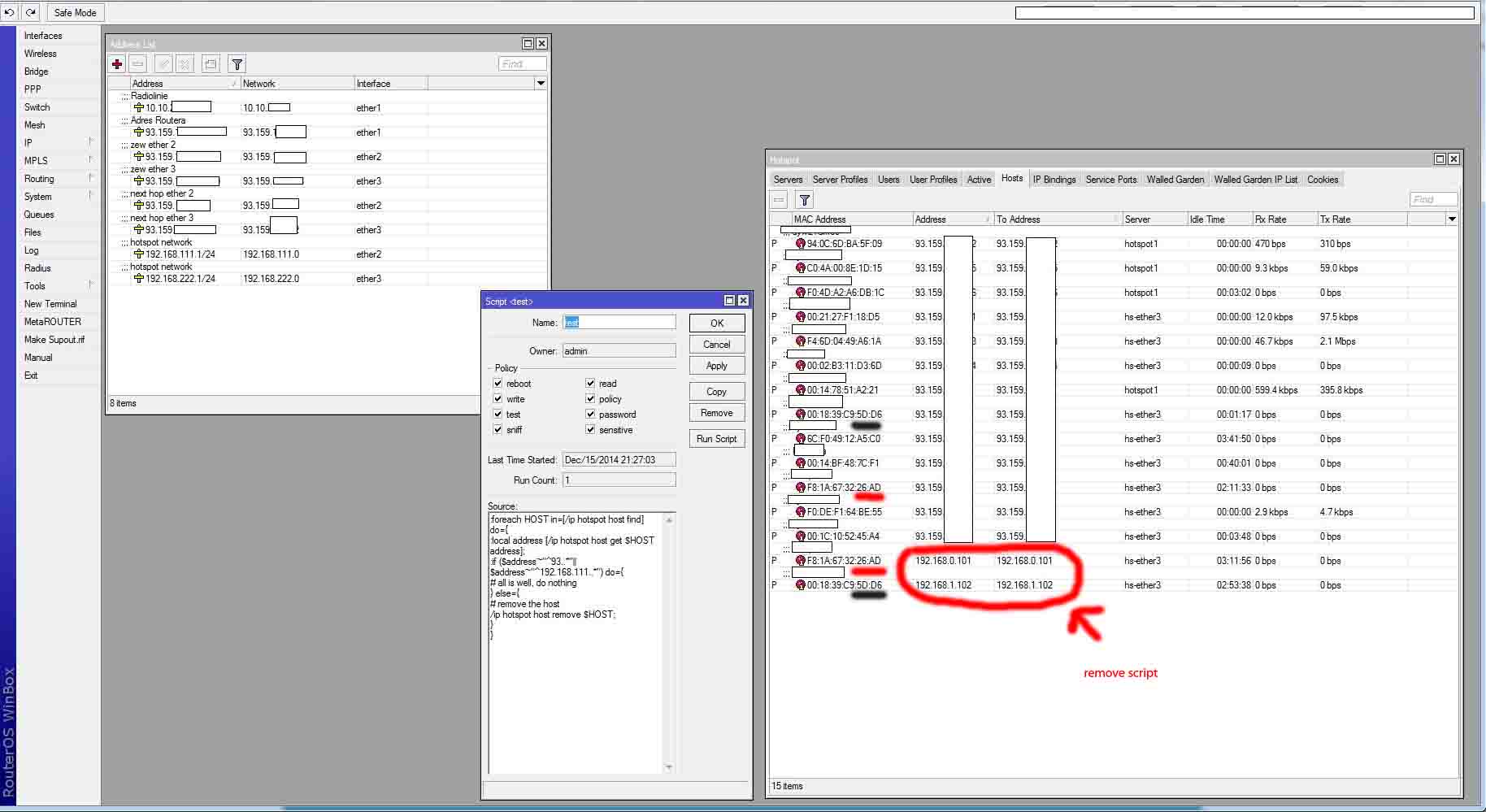This screenshot has width=1486, height=812.
Task: Click the filter funnel icon in Address List
Action: tap(237, 64)
